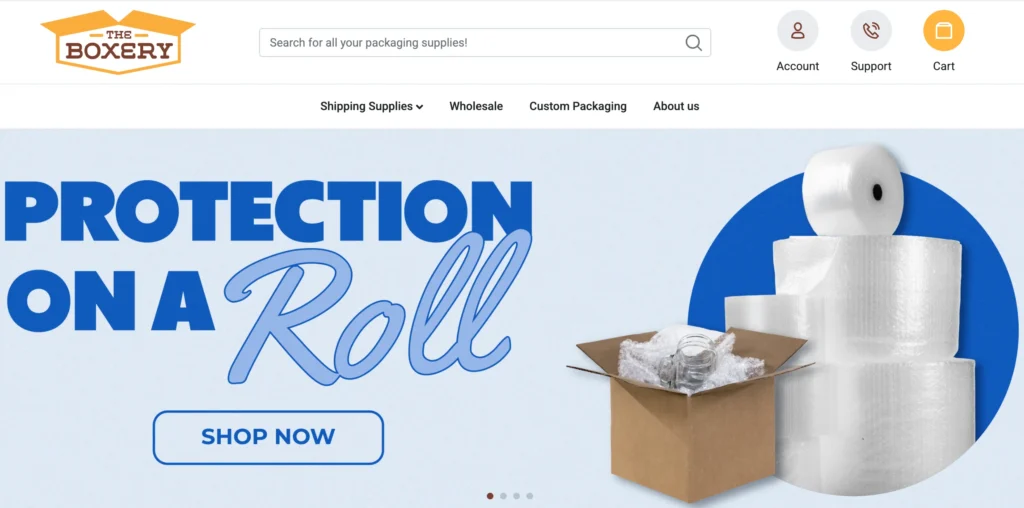1024x508 pixels.
Task: Open the Wholesale menu item
Action: [476, 106]
